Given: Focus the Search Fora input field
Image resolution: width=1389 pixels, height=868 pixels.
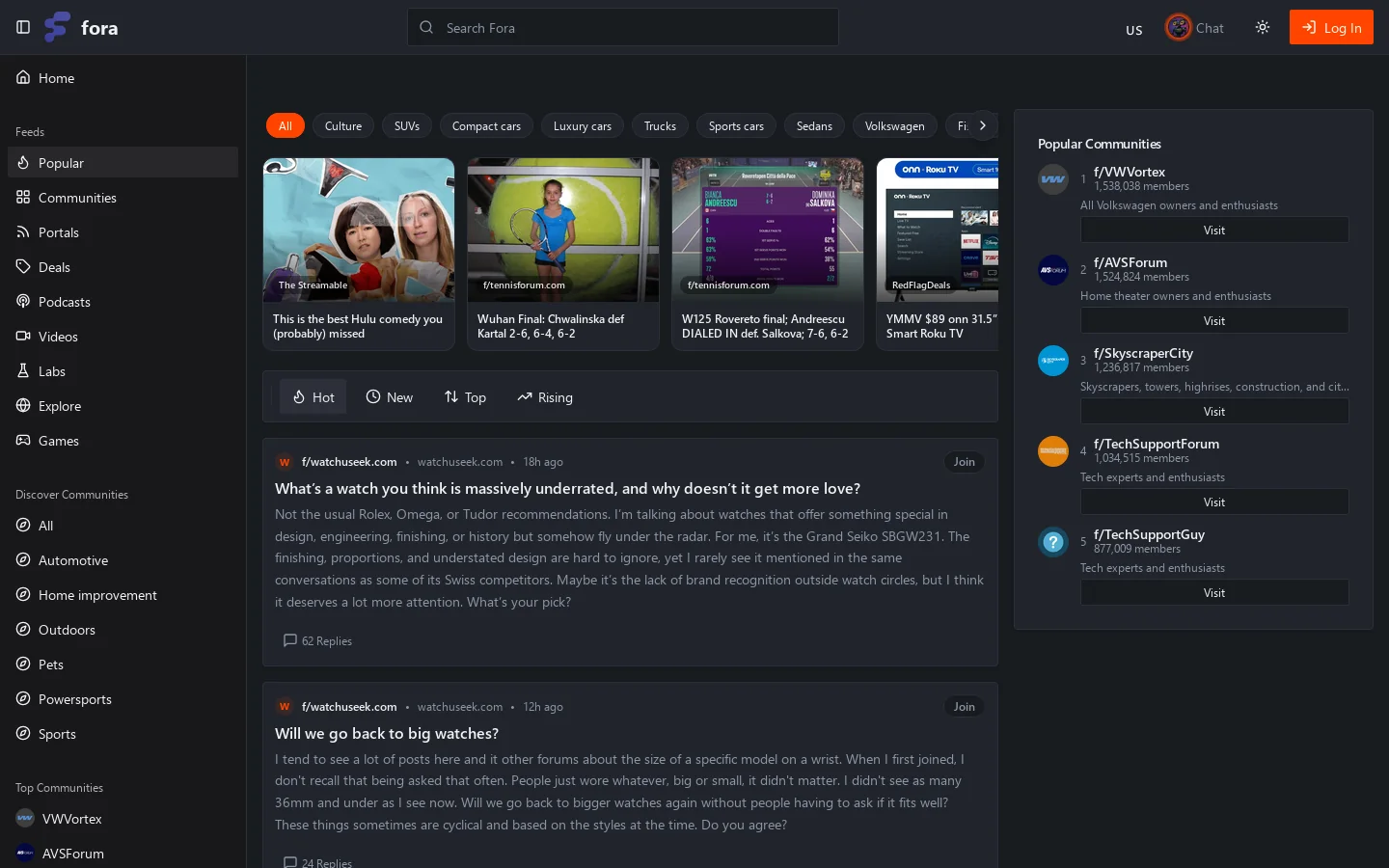Looking at the screenshot, I should point(623,27).
